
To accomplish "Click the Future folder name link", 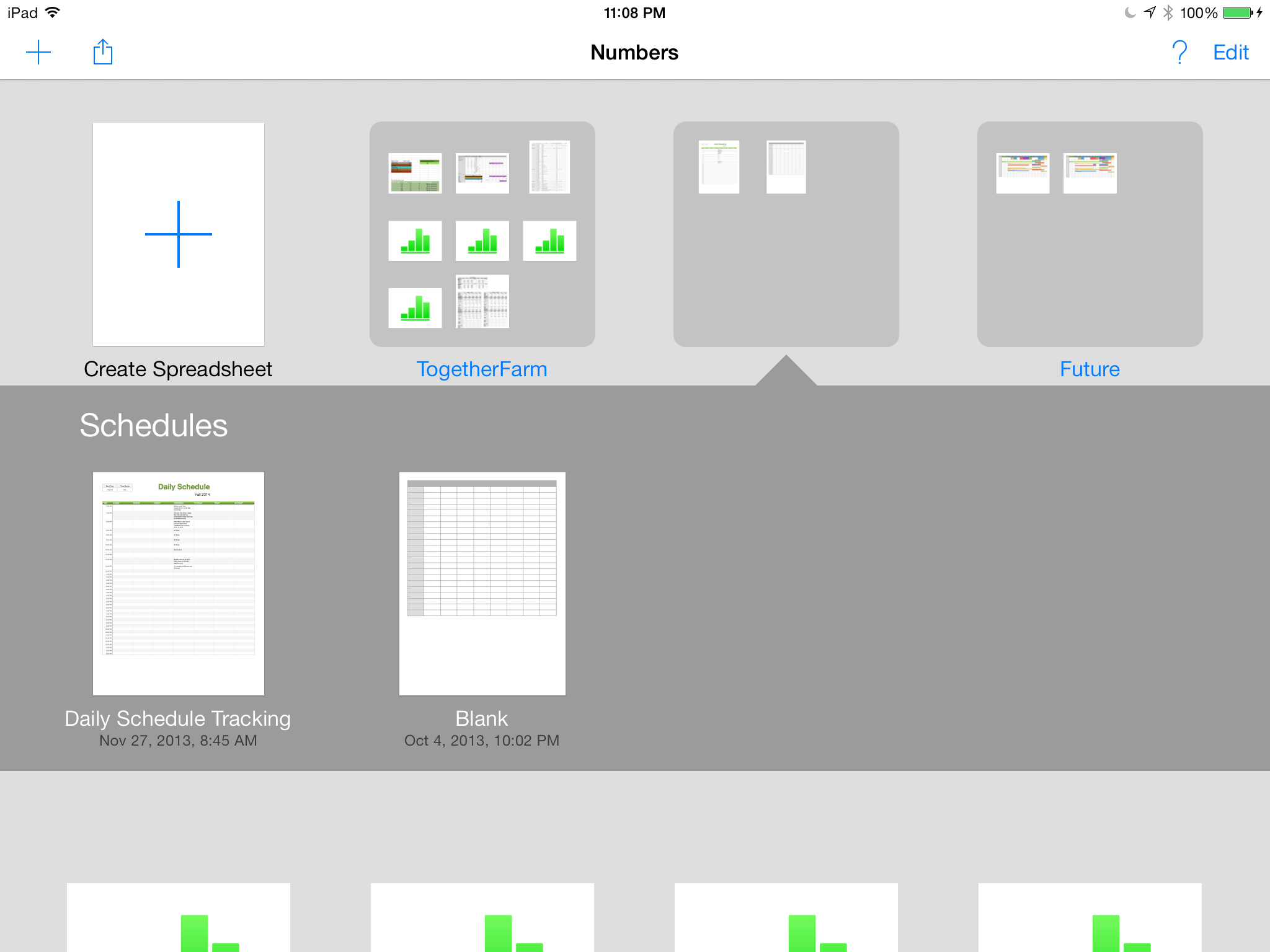I will tap(1090, 369).
